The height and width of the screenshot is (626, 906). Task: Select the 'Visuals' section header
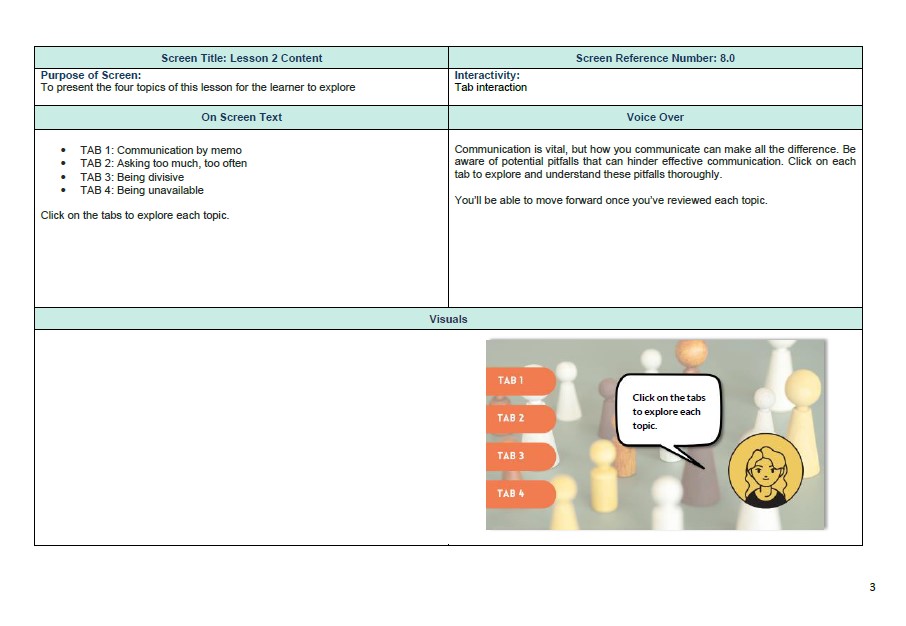[448, 319]
